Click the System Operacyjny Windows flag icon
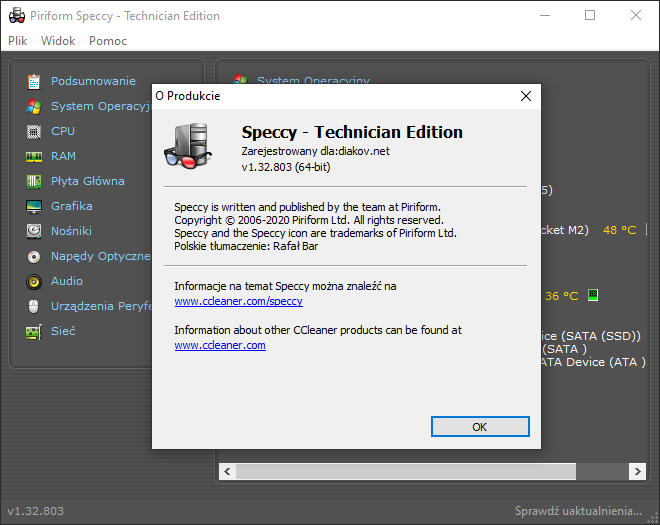This screenshot has width=660, height=525. (34, 107)
